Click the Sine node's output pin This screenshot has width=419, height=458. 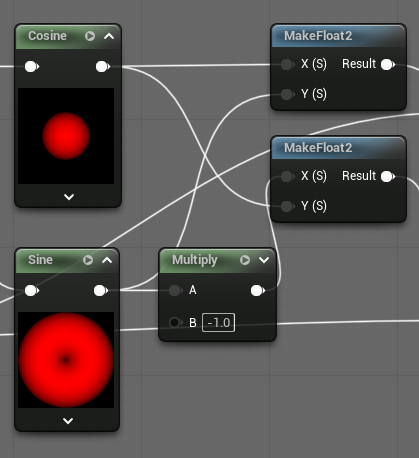coord(101,291)
